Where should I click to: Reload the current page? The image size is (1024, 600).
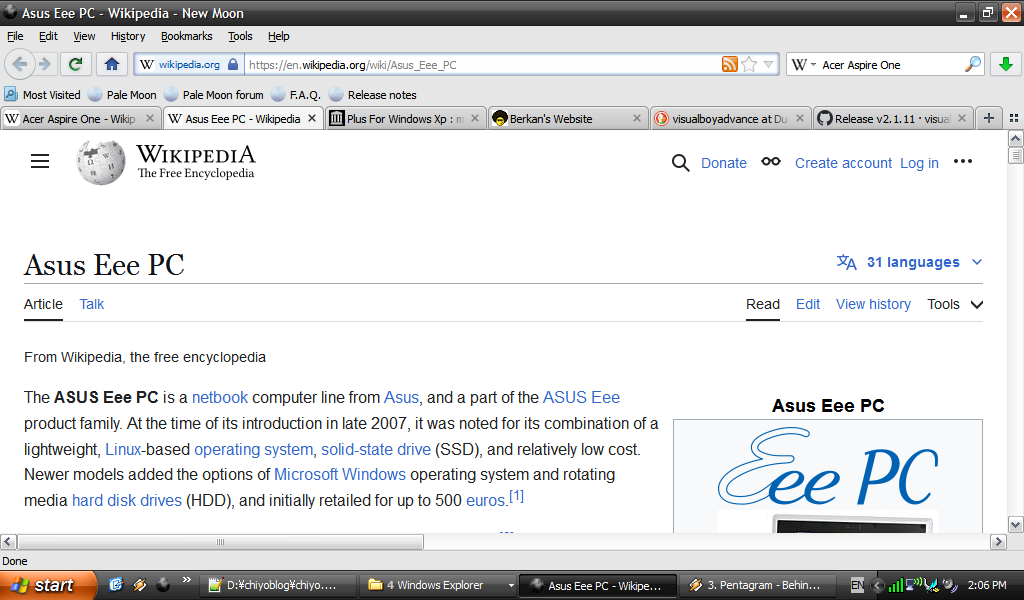(x=76, y=64)
